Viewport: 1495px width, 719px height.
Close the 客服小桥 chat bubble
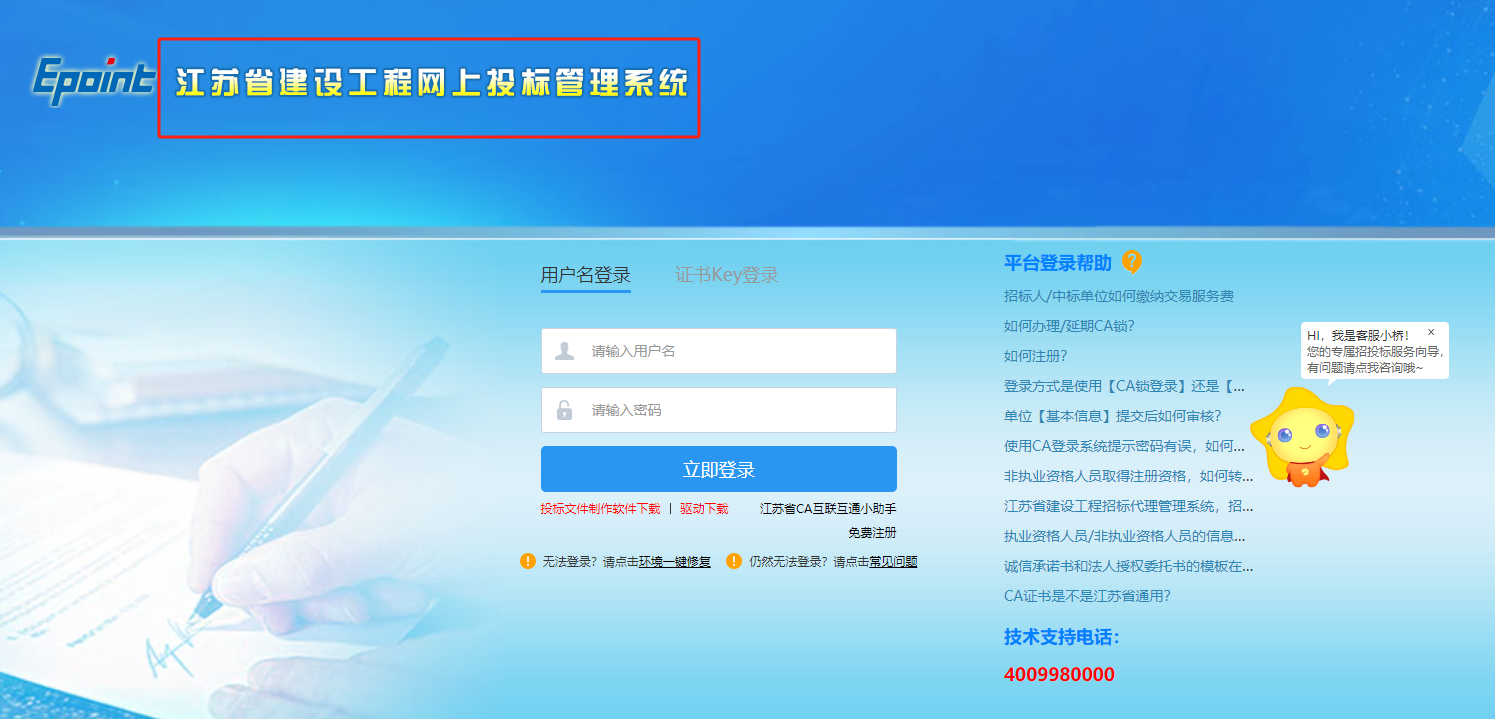[x=1431, y=332]
